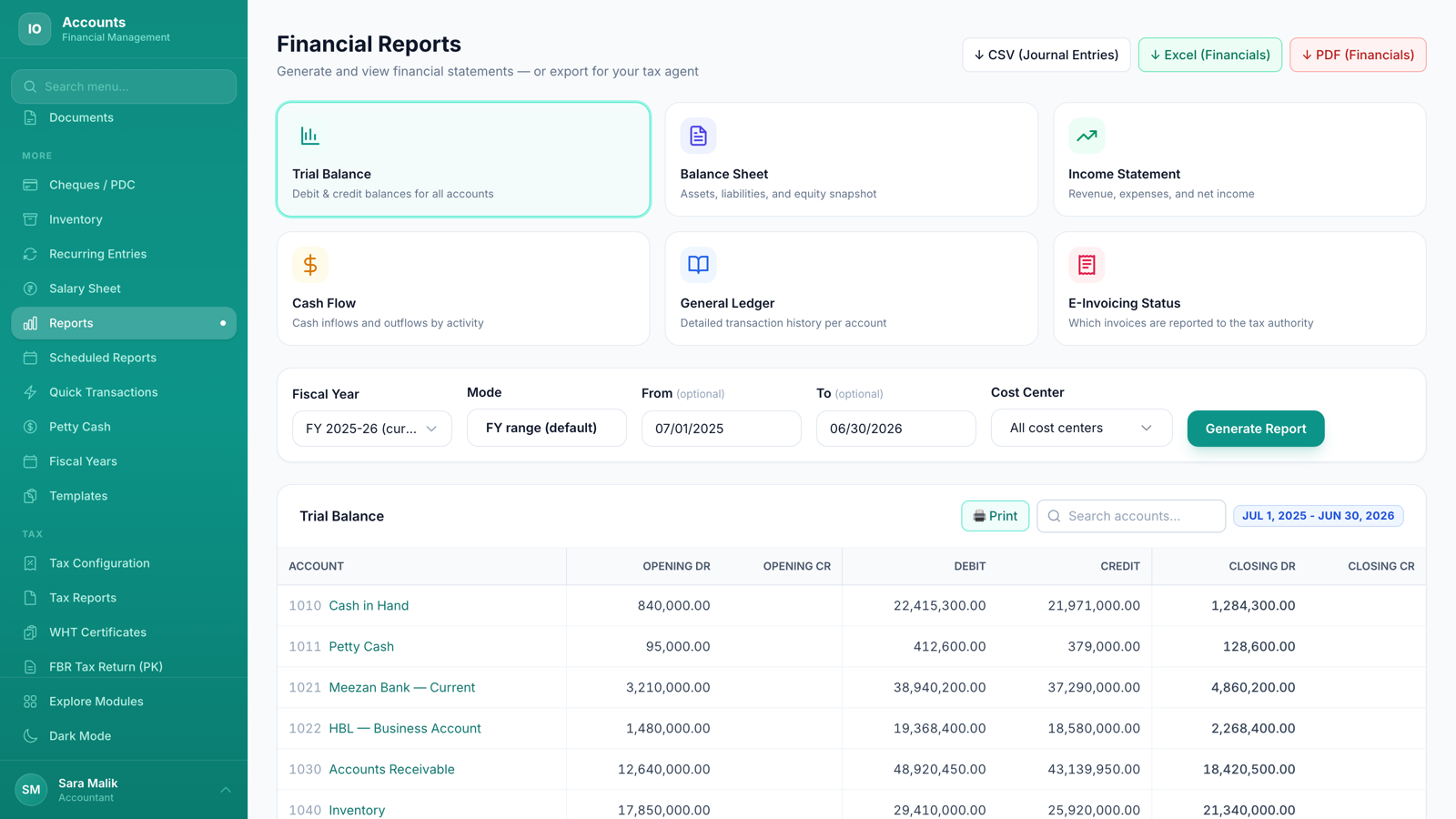Select the E-Invoicing Status report card
Viewport: 1456px width, 819px height.
(x=1239, y=288)
